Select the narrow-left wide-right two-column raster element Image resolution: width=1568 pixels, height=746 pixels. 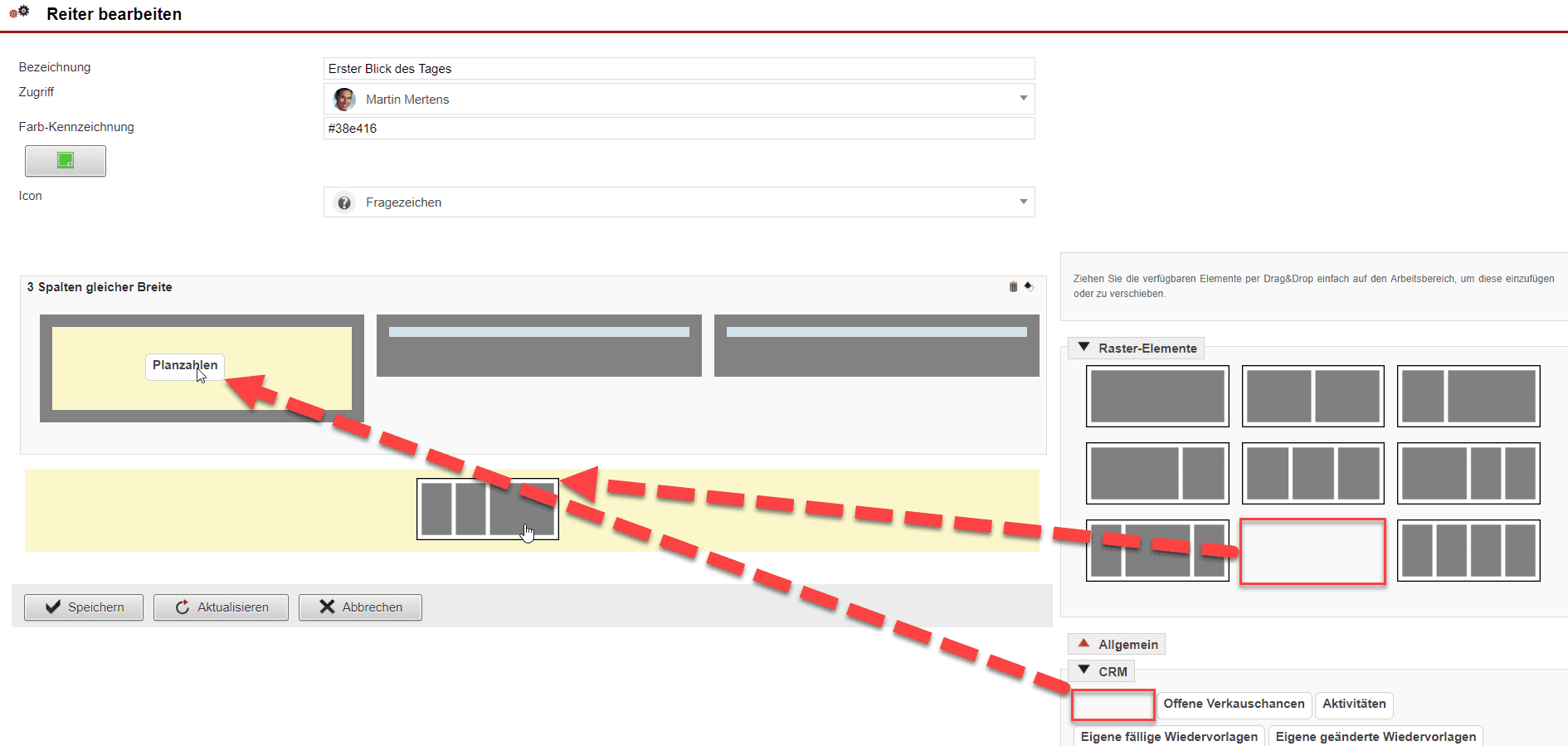click(x=1468, y=397)
